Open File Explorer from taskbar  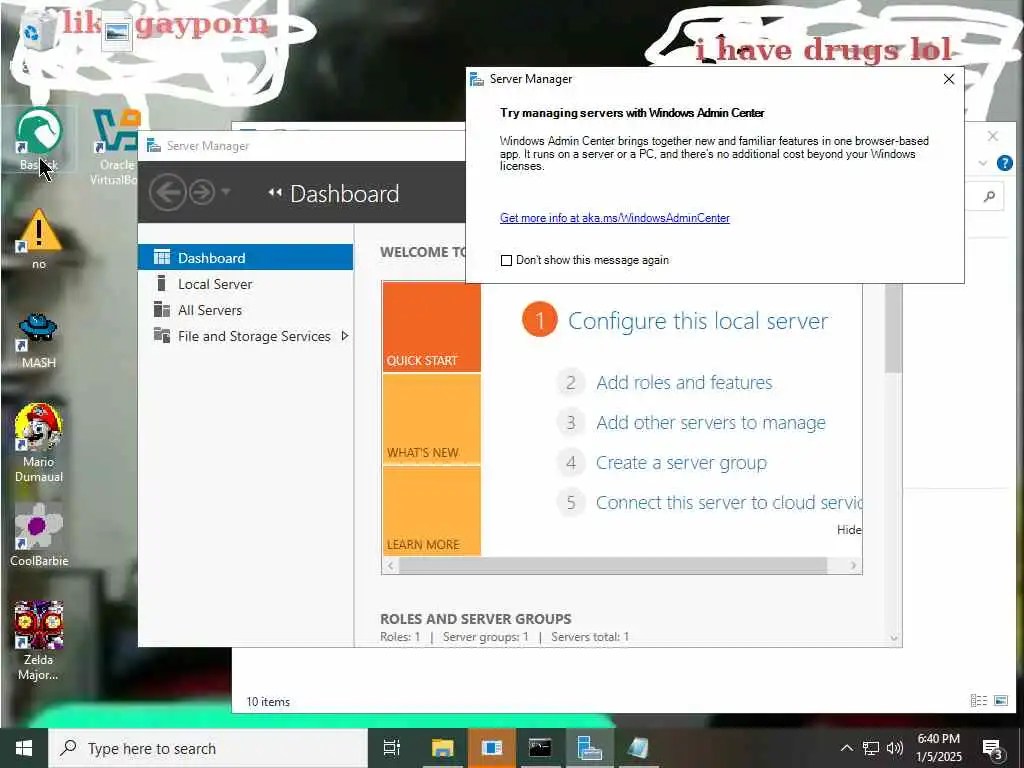(442, 748)
